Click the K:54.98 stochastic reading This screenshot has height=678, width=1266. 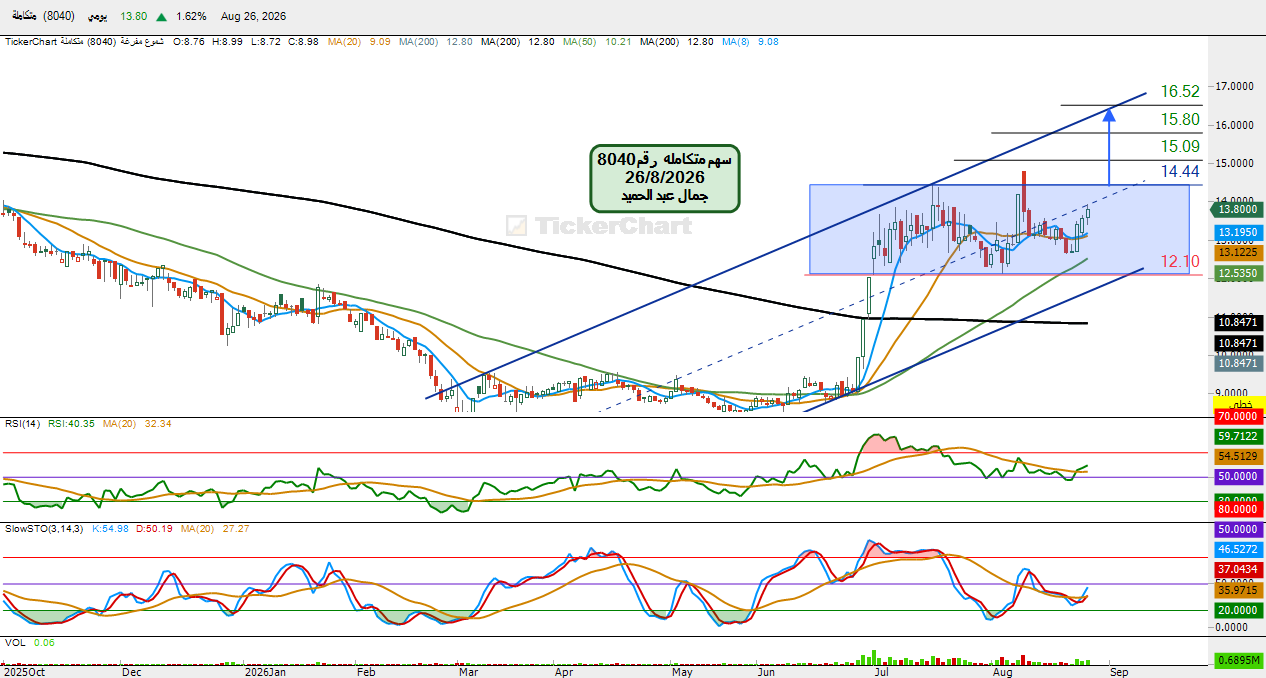point(109,527)
